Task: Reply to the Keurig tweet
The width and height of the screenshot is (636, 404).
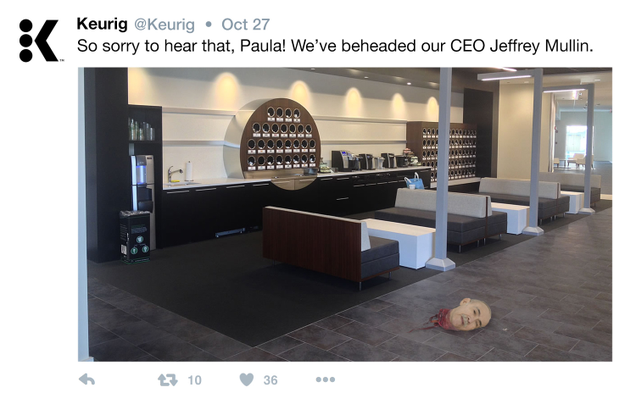Action: point(87,380)
